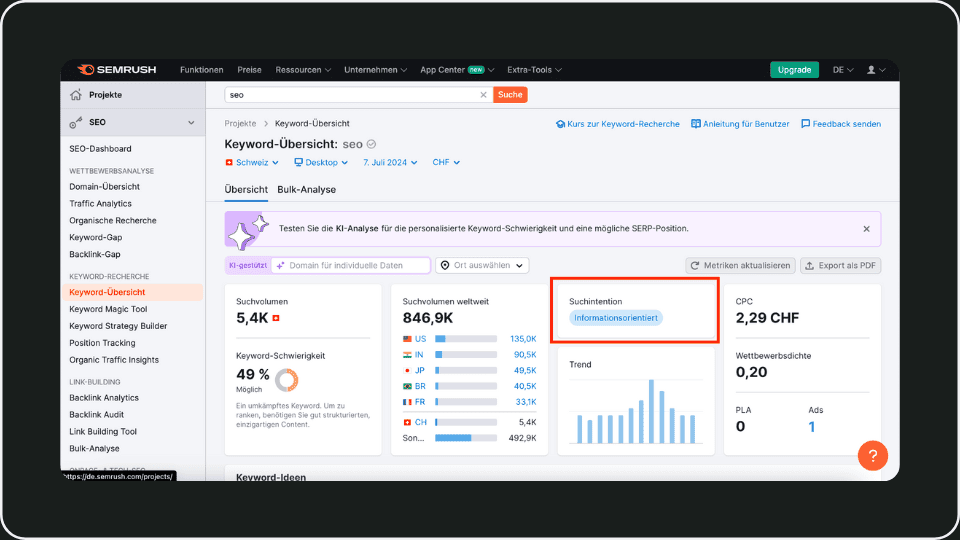Click the Keyword-Schwierigkeit donut chart
This screenshot has width=960, height=540.
(x=287, y=380)
